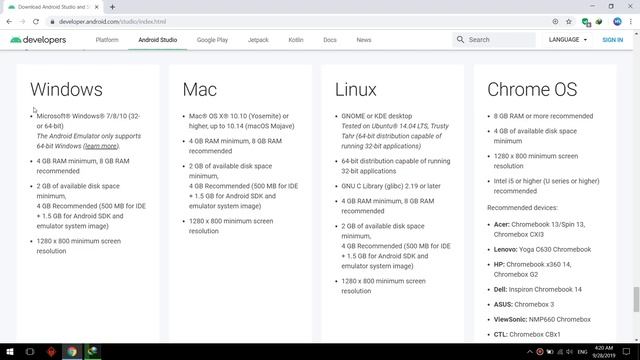
Task: Click the SIGN IN link
Action: (613, 40)
